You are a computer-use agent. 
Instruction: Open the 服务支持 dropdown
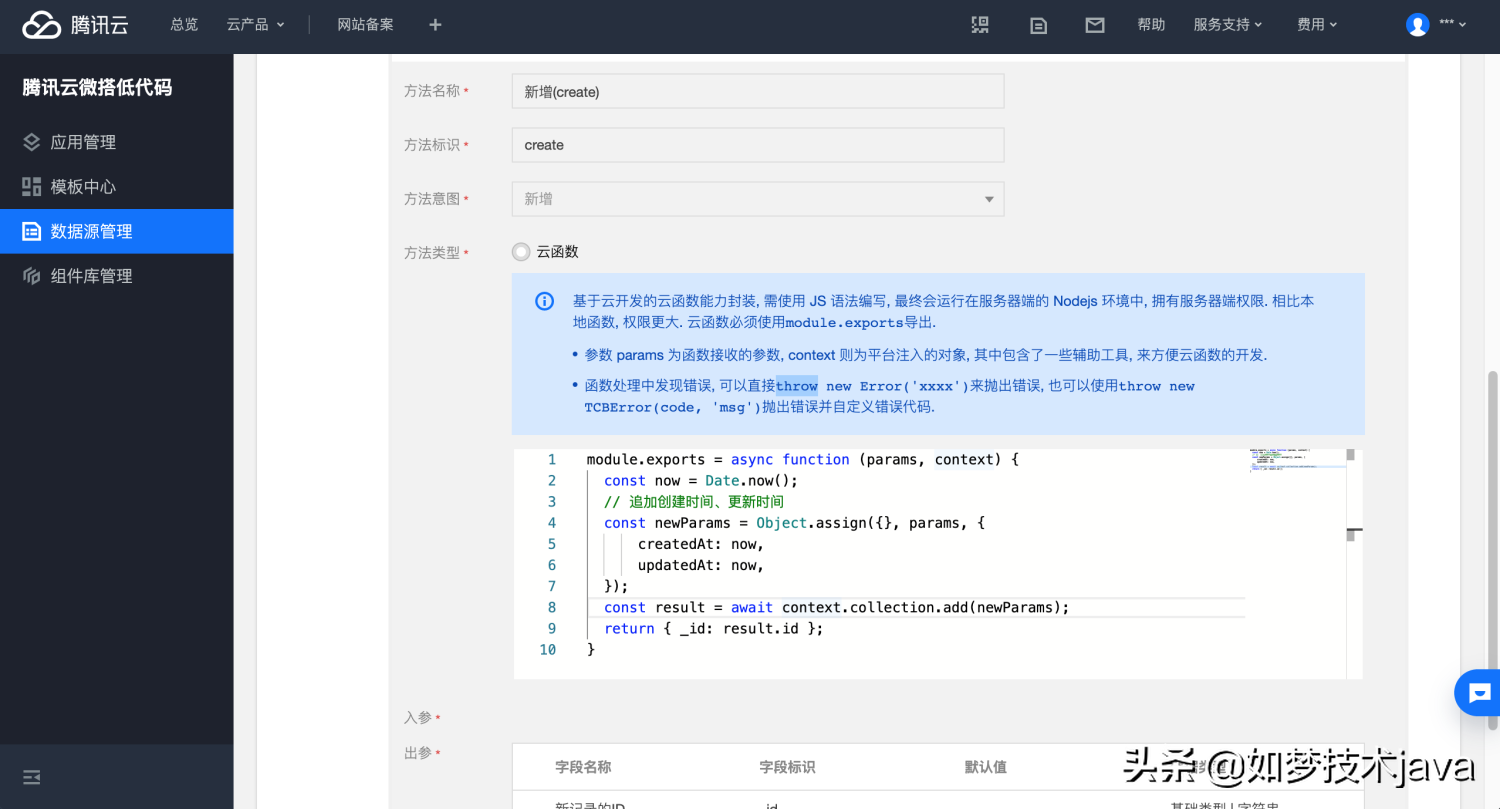coord(1227,25)
